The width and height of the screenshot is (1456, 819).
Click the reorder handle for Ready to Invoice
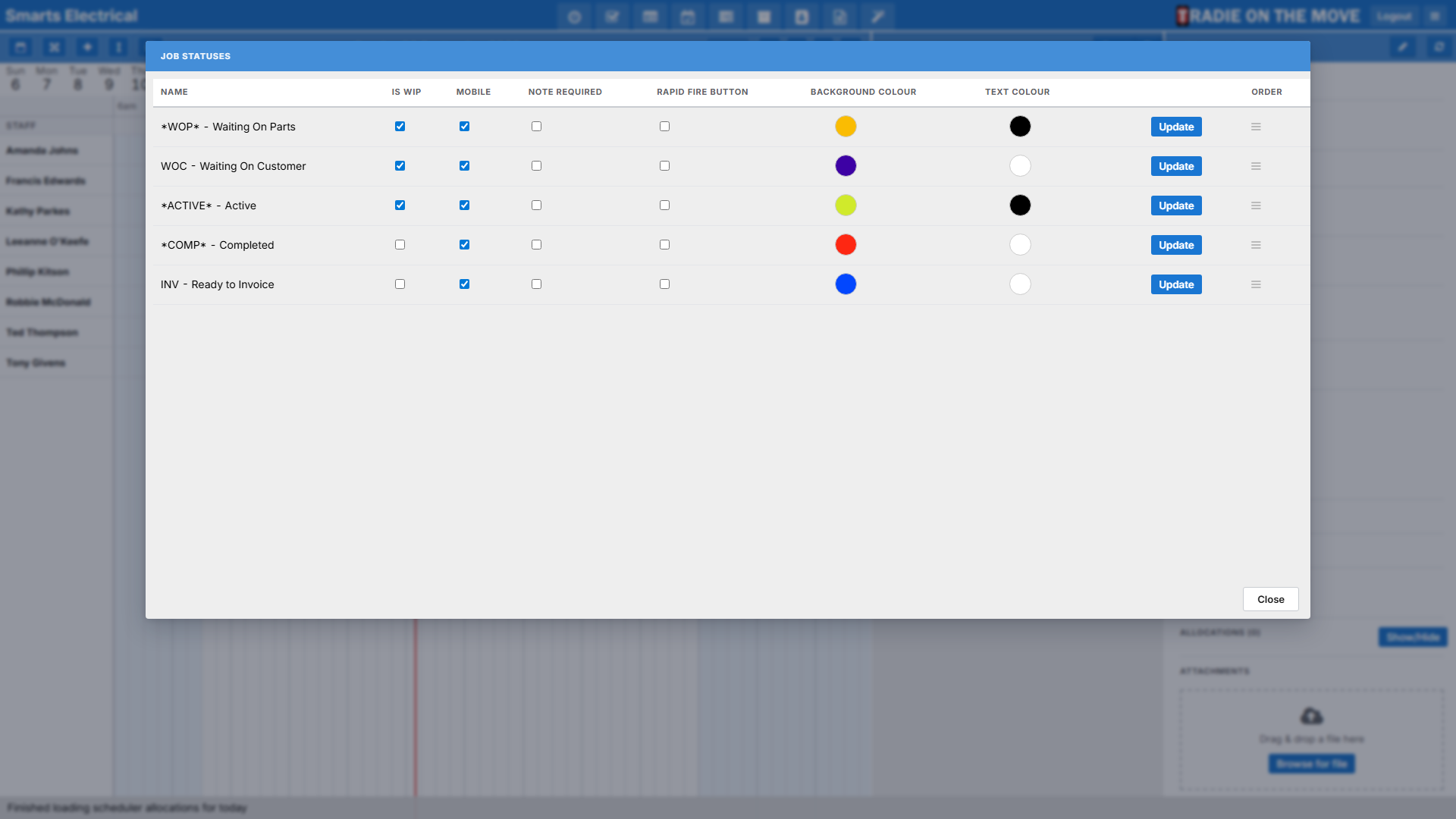coord(1256,284)
